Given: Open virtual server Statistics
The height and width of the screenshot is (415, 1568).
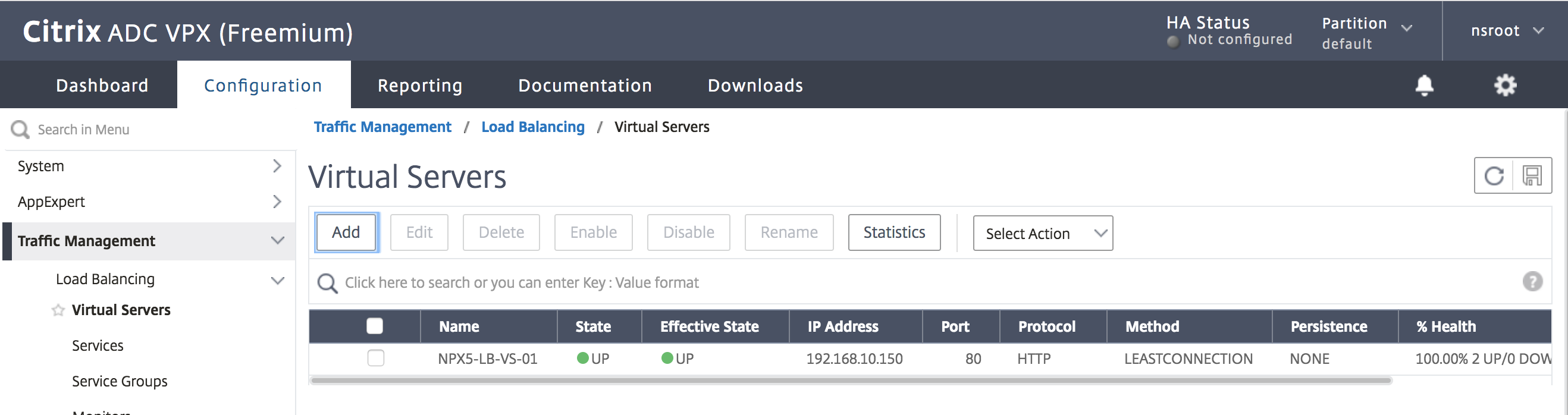Looking at the screenshot, I should [894, 232].
